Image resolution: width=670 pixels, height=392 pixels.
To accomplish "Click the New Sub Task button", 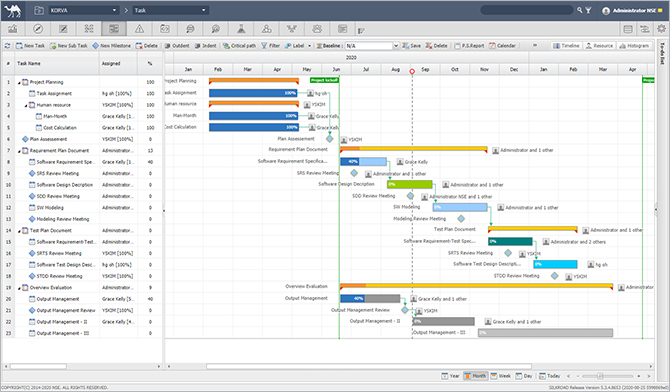I will [68, 46].
